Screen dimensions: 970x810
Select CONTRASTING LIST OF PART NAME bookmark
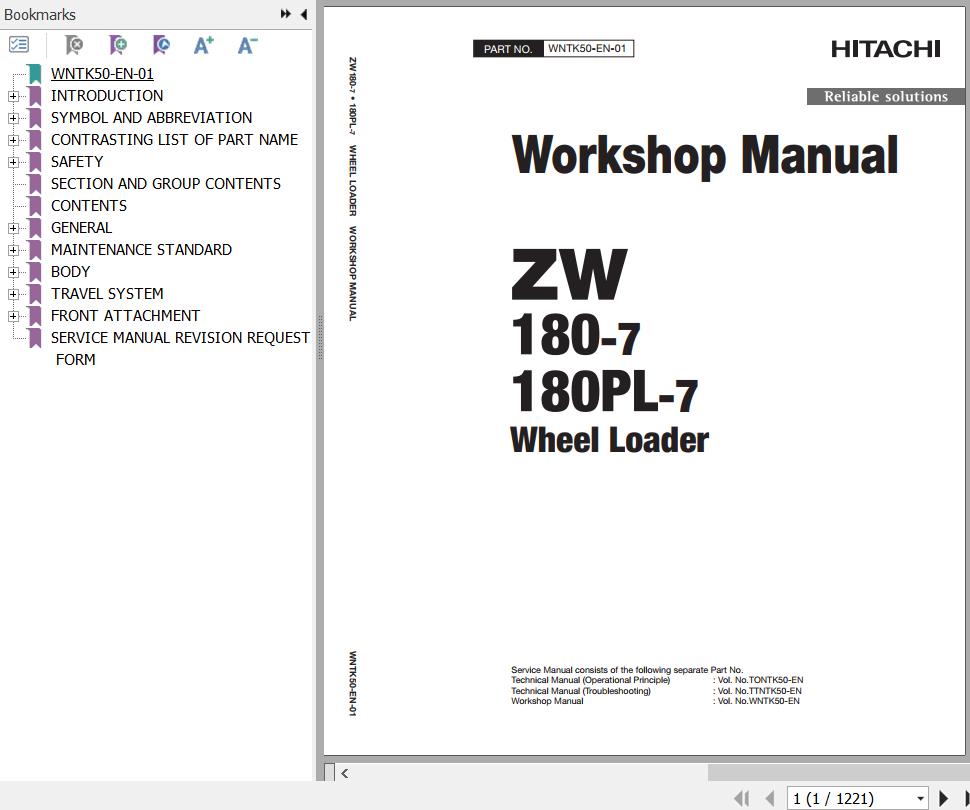click(x=174, y=139)
